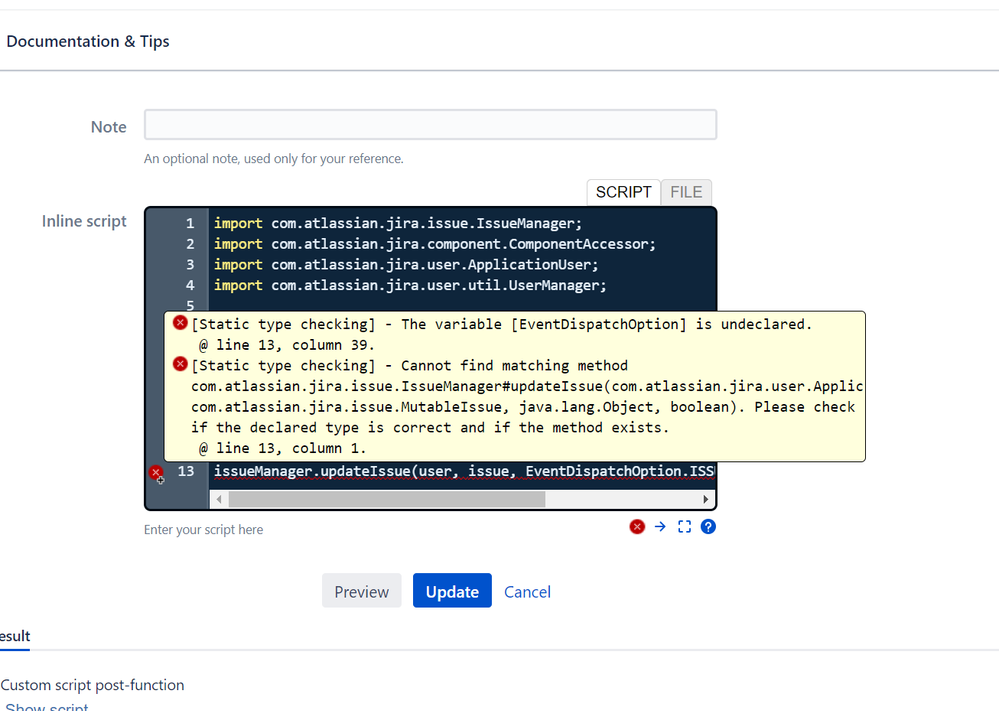Screen dimensions: 999x711
Task: Place cursor on line 2 ComponentAccessor import
Action: pyautogui.click(x=435, y=244)
